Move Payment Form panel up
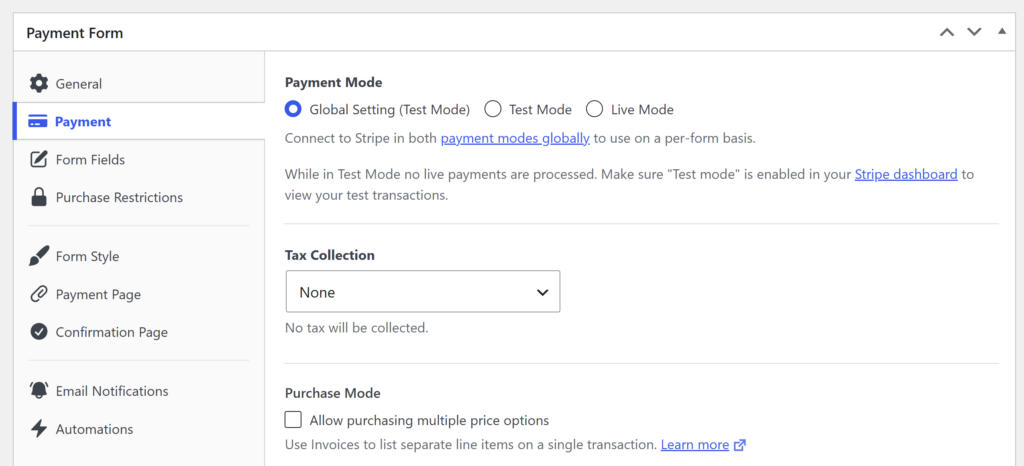1024x466 pixels. coord(947,32)
